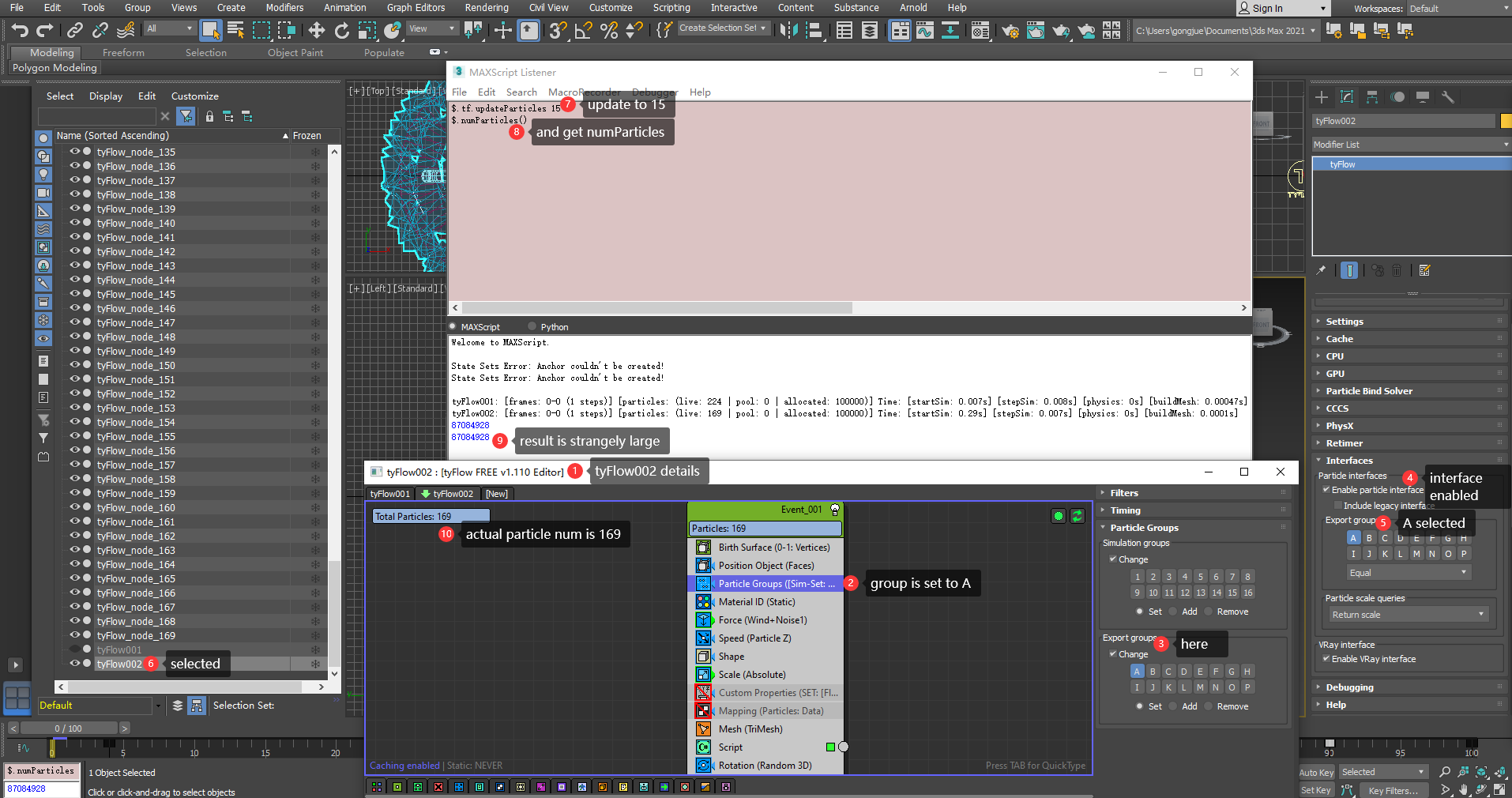Image resolution: width=1512 pixels, height=798 pixels.
Task: Select Add radio under Simulation groups
Action: click(1173, 612)
